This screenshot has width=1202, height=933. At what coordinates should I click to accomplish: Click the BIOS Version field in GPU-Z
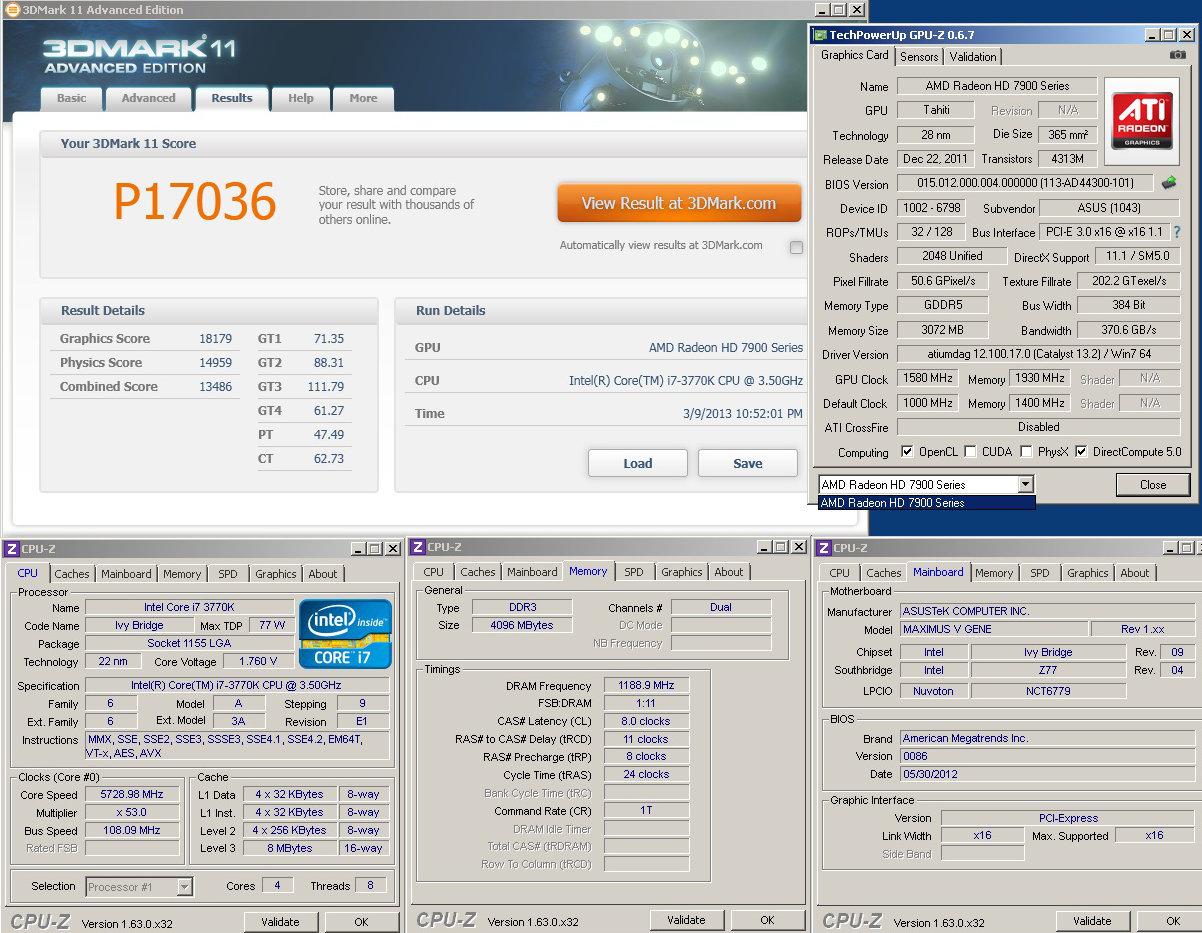1026,184
